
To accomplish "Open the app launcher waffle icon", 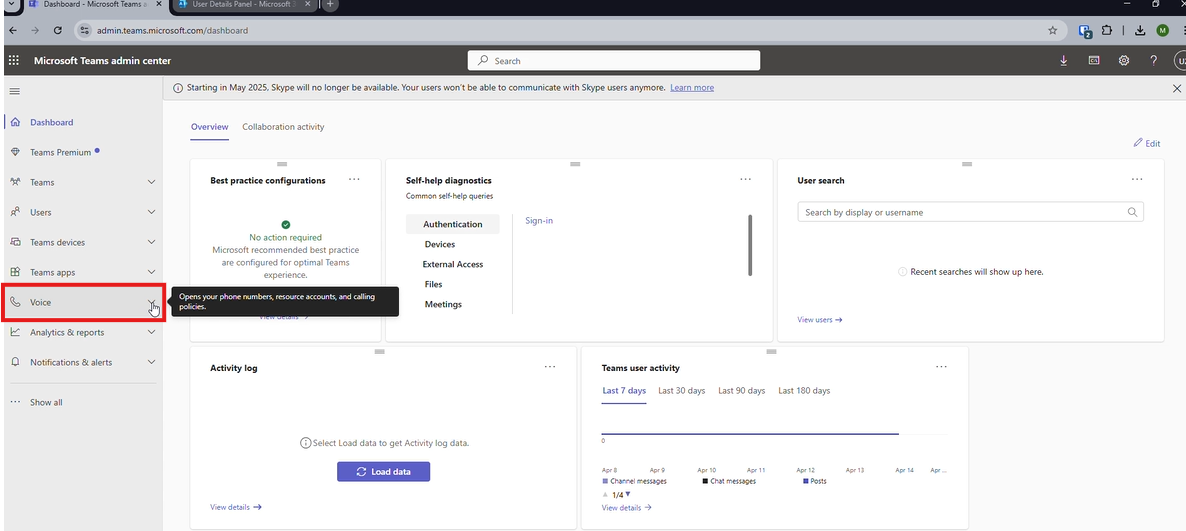I will (14, 61).
